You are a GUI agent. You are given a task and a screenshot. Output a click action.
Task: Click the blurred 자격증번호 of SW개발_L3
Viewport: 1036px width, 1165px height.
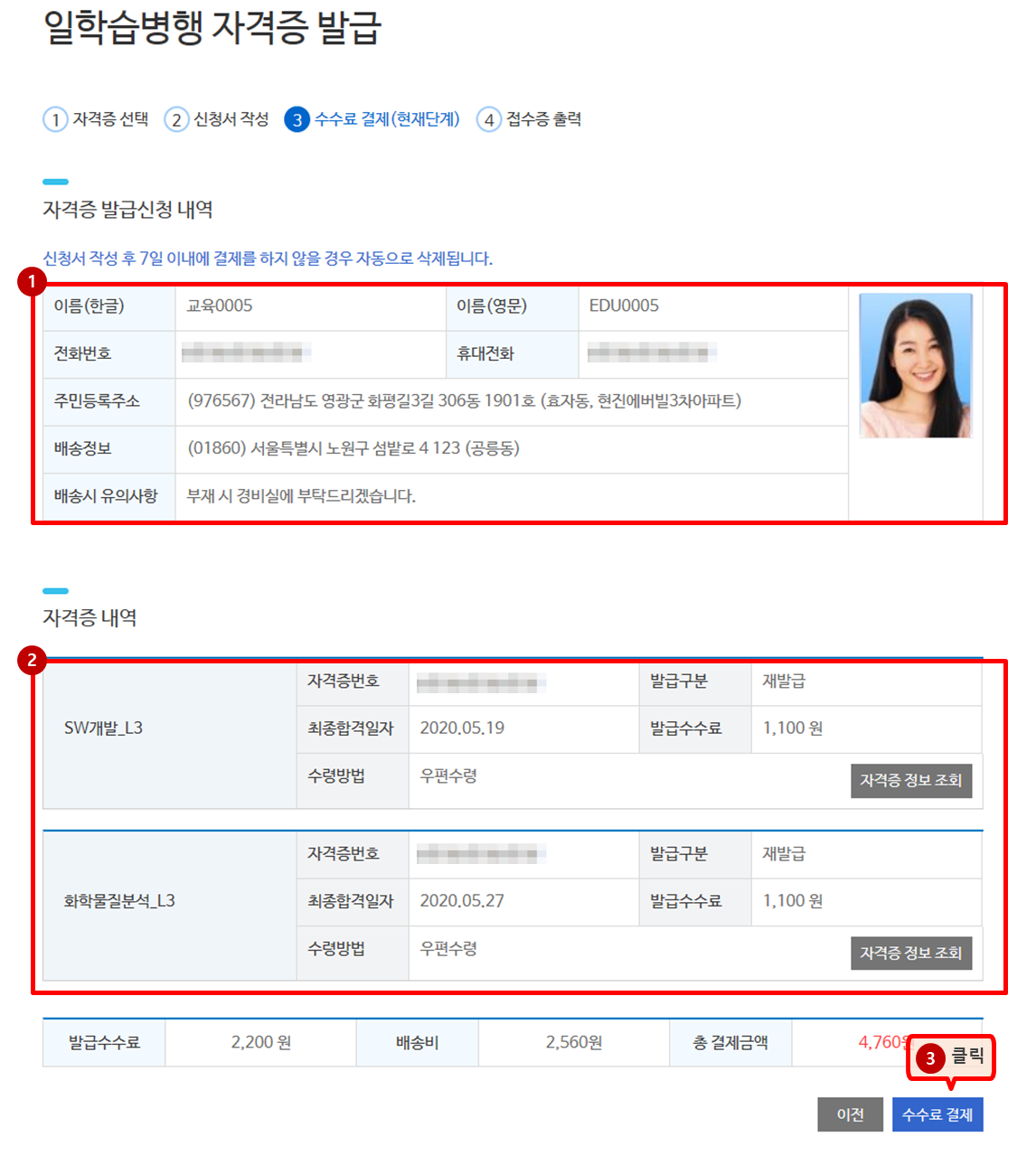coord(481,682)
